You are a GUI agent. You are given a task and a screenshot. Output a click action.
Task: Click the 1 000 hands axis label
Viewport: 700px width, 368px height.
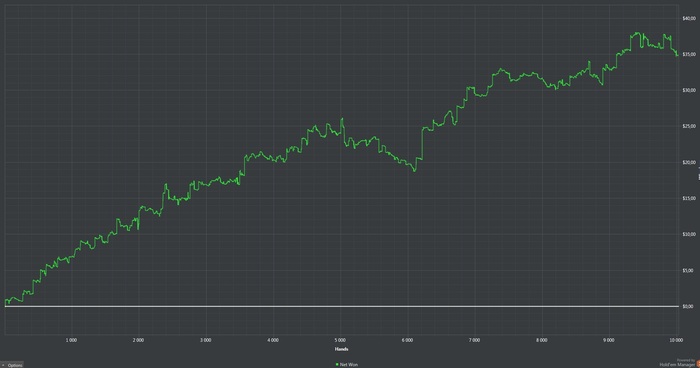click(x=71, y=340)
